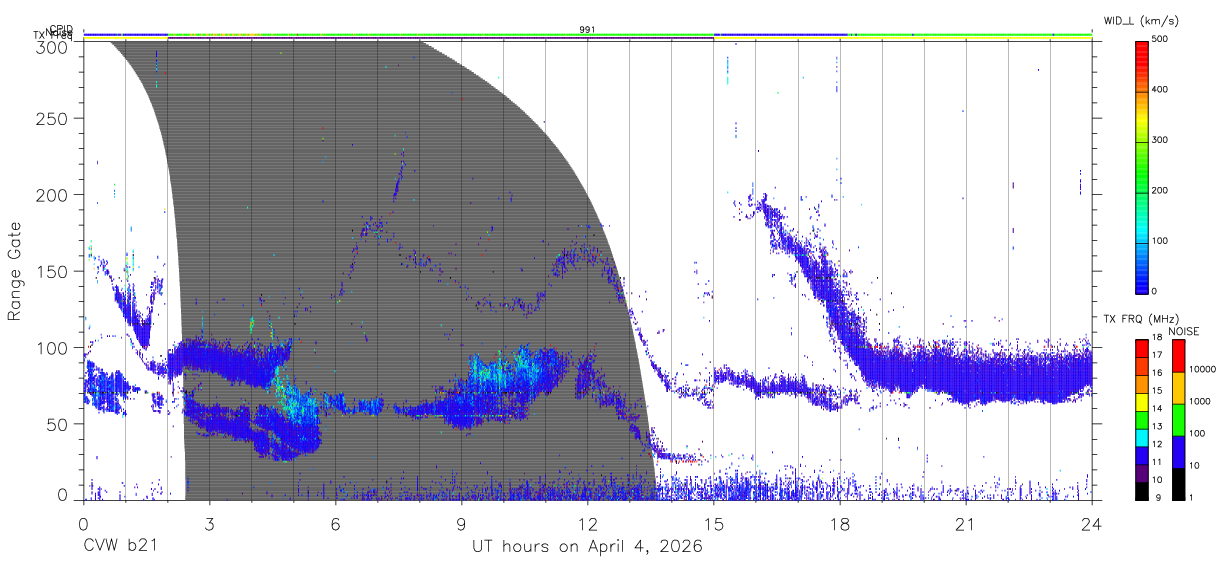Image resolution: width=1228 pixels, height=567 pixels.
Task: Select the black NOISE swatch 1–10
Action: (x=1178, y=482)
